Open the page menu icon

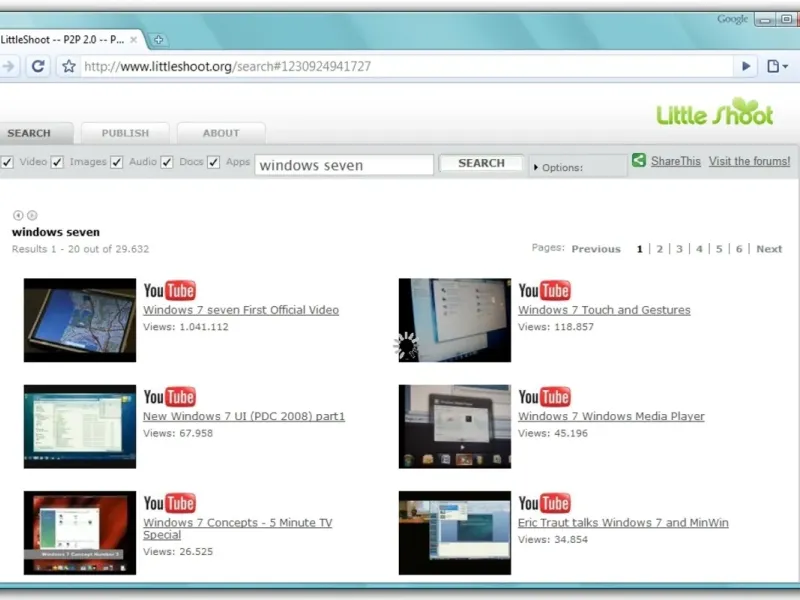(x=778, y=66)
